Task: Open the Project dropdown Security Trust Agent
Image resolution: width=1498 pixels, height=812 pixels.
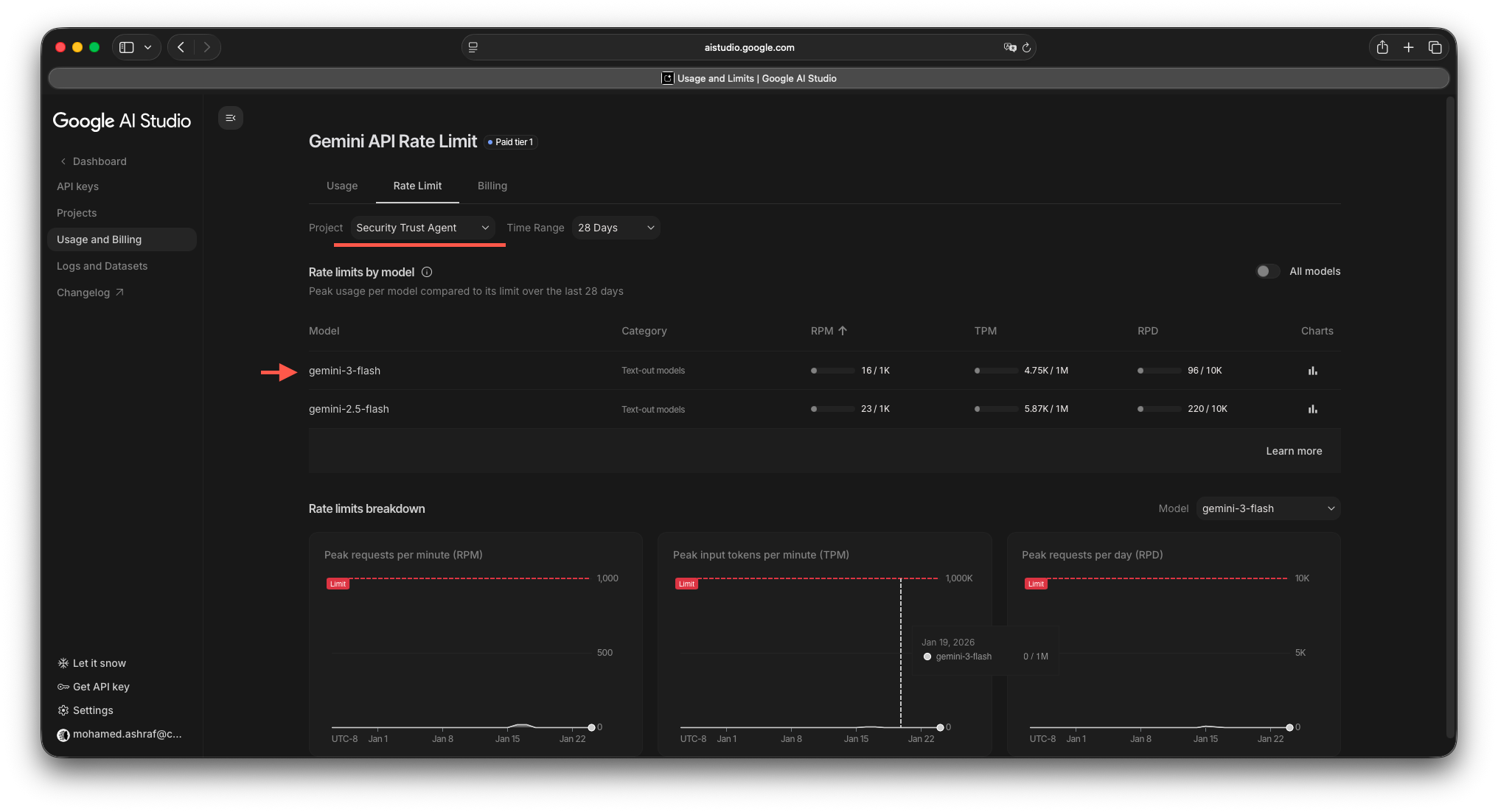Action: pos(422,228)
